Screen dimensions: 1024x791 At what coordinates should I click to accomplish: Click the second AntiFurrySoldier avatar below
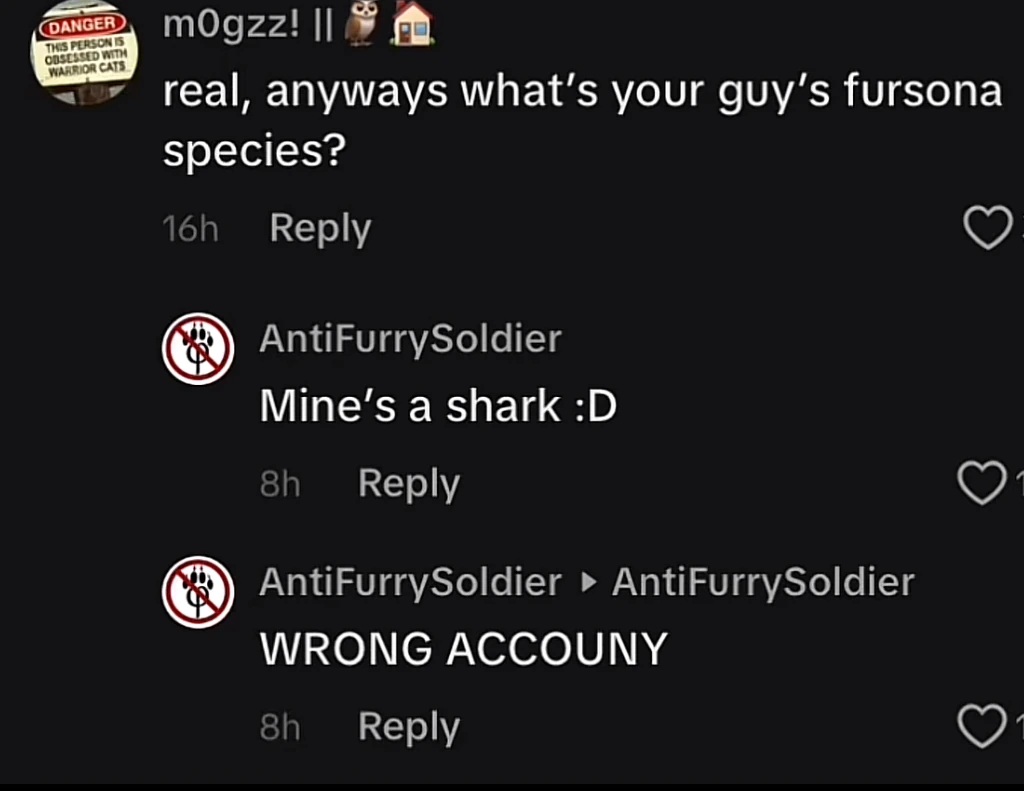click(x=198, y=592)
